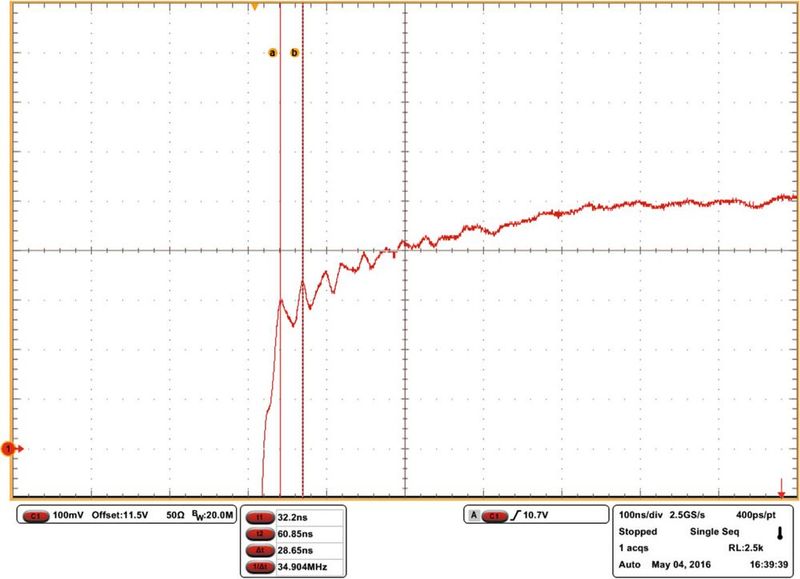Click the thermometer icon in acquisition panel

click(780, 533)
